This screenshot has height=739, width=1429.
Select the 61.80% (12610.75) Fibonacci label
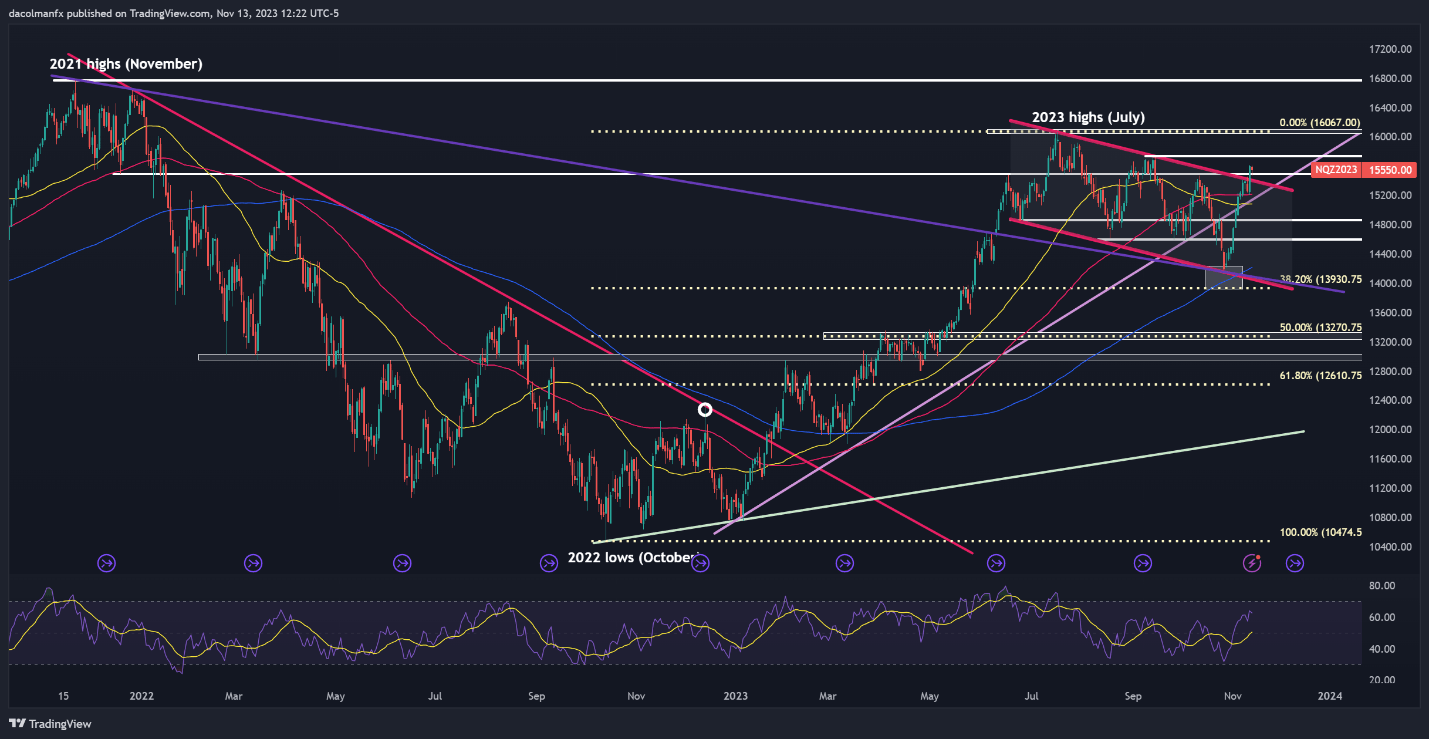pyautogui.click(x=1320, y=375)
